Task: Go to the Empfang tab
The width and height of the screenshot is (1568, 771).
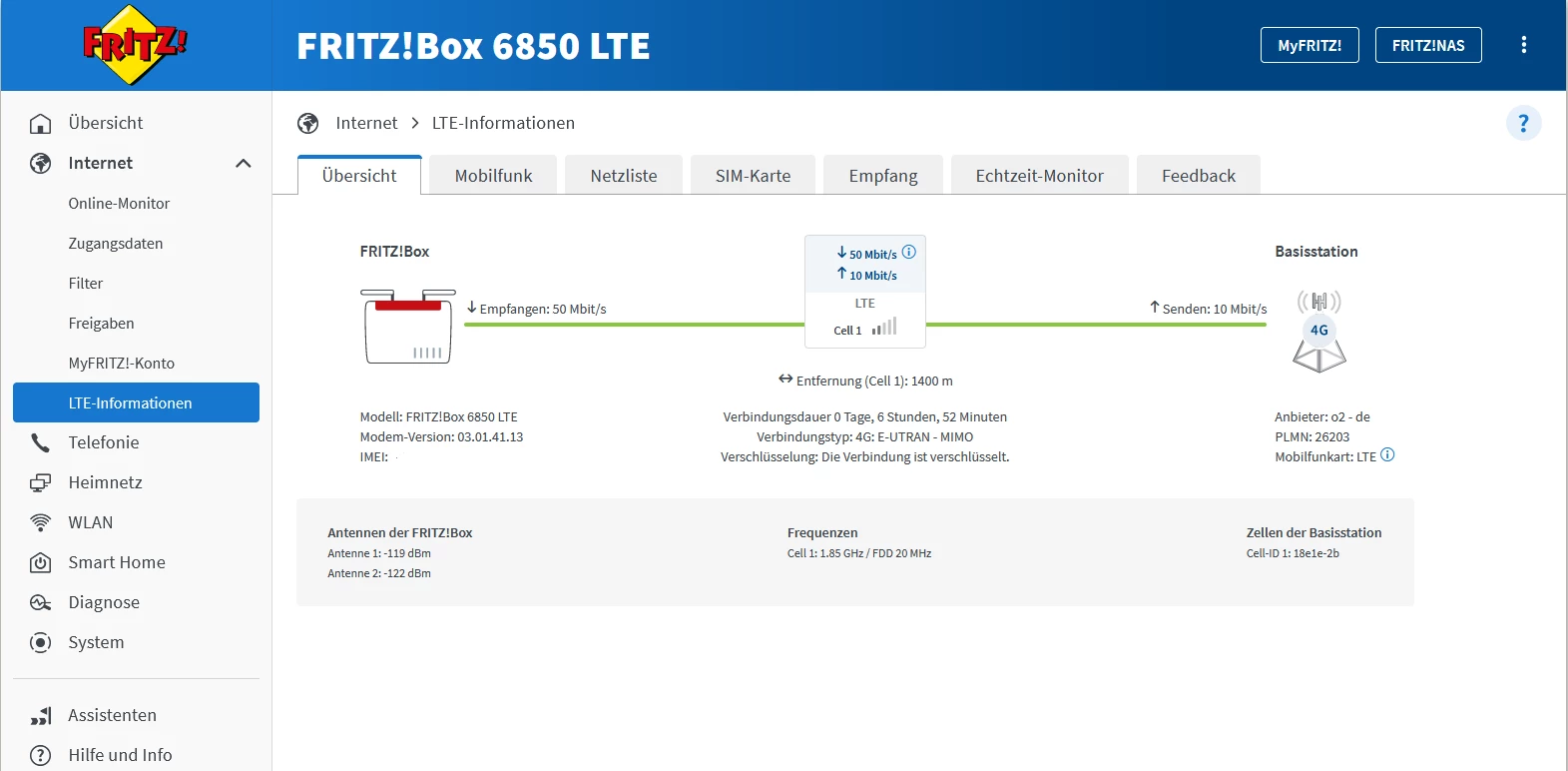Action: pos(883,176)
